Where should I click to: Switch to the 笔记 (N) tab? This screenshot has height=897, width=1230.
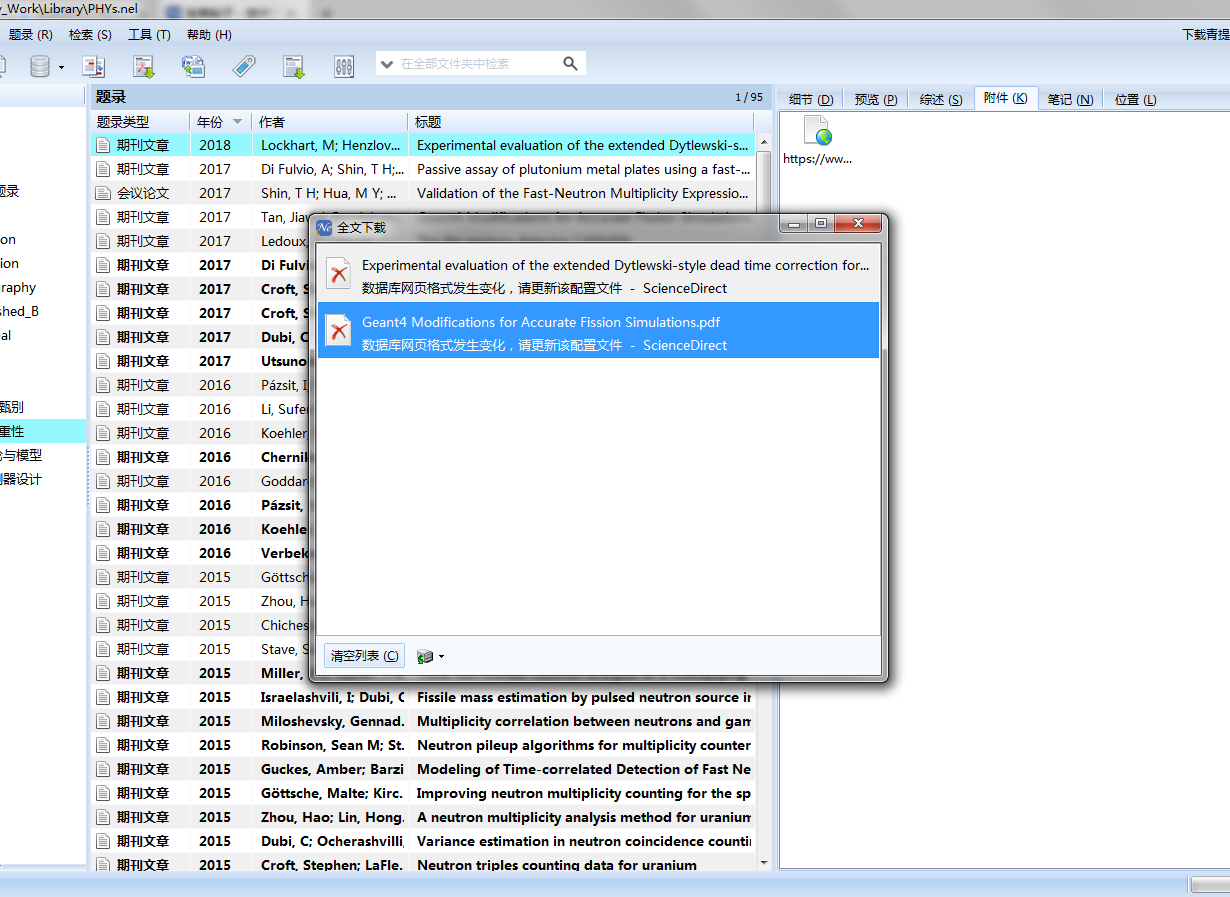(1070, 99)
